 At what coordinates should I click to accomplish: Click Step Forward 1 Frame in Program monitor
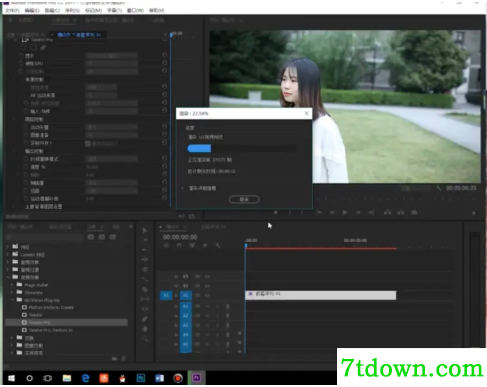click(358, 212)
